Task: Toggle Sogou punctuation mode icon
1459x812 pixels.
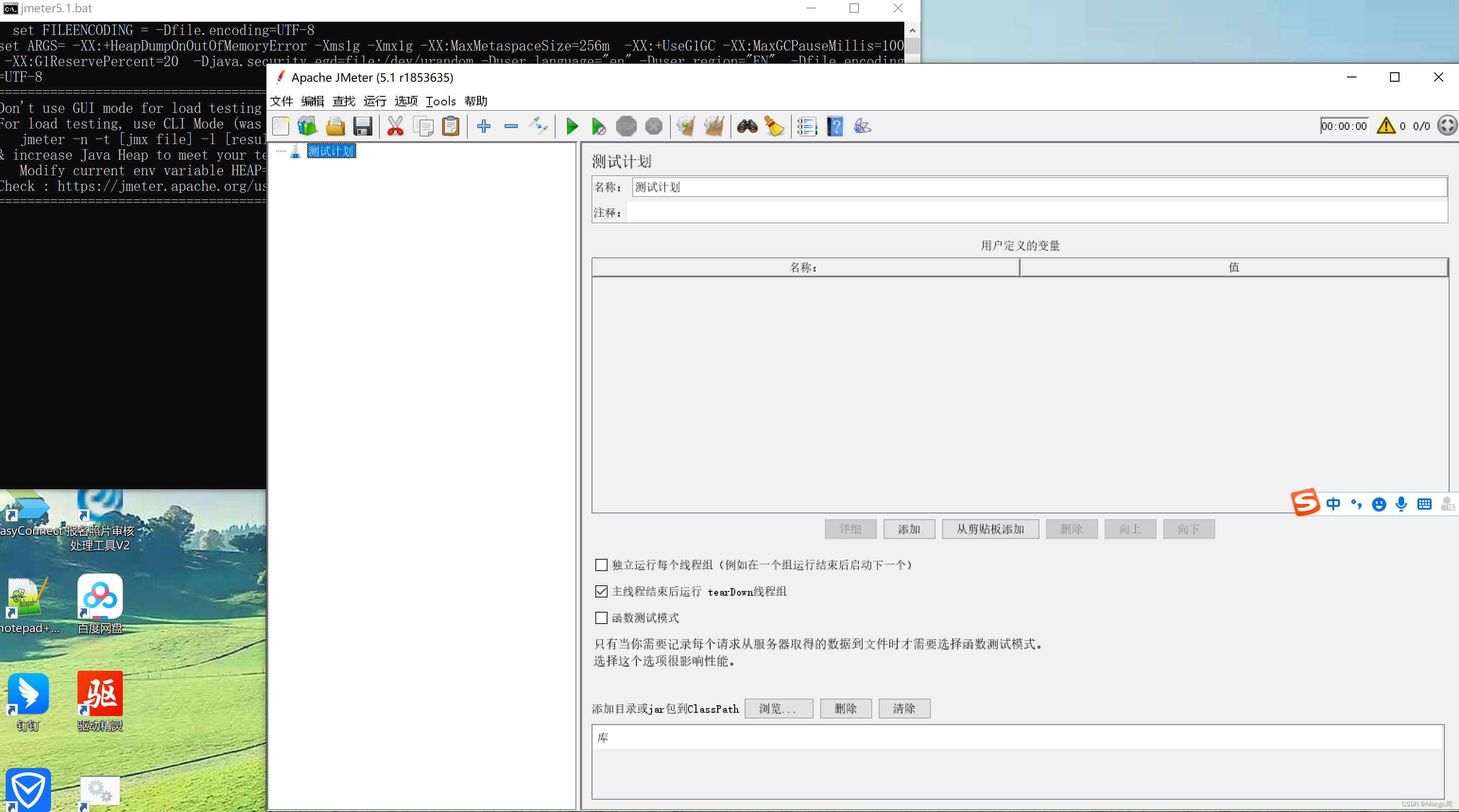Action: [1356, 504]
